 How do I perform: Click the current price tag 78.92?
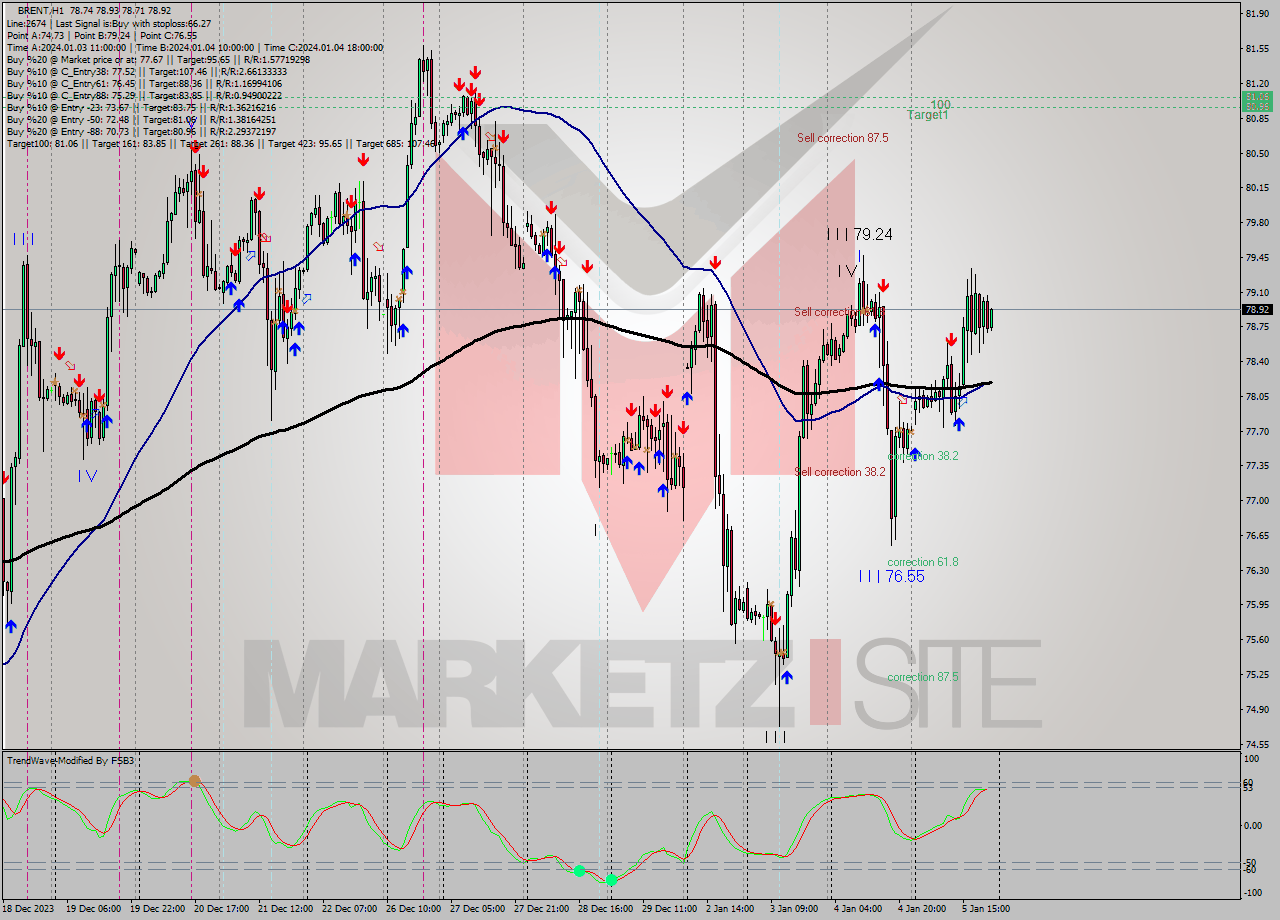[x=1256, y=309]
